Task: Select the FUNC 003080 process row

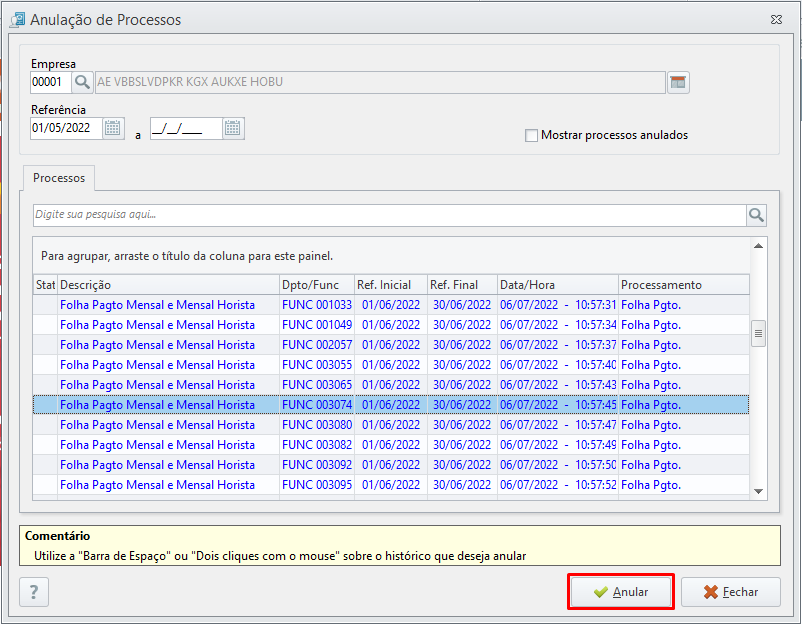Action: 391,425
